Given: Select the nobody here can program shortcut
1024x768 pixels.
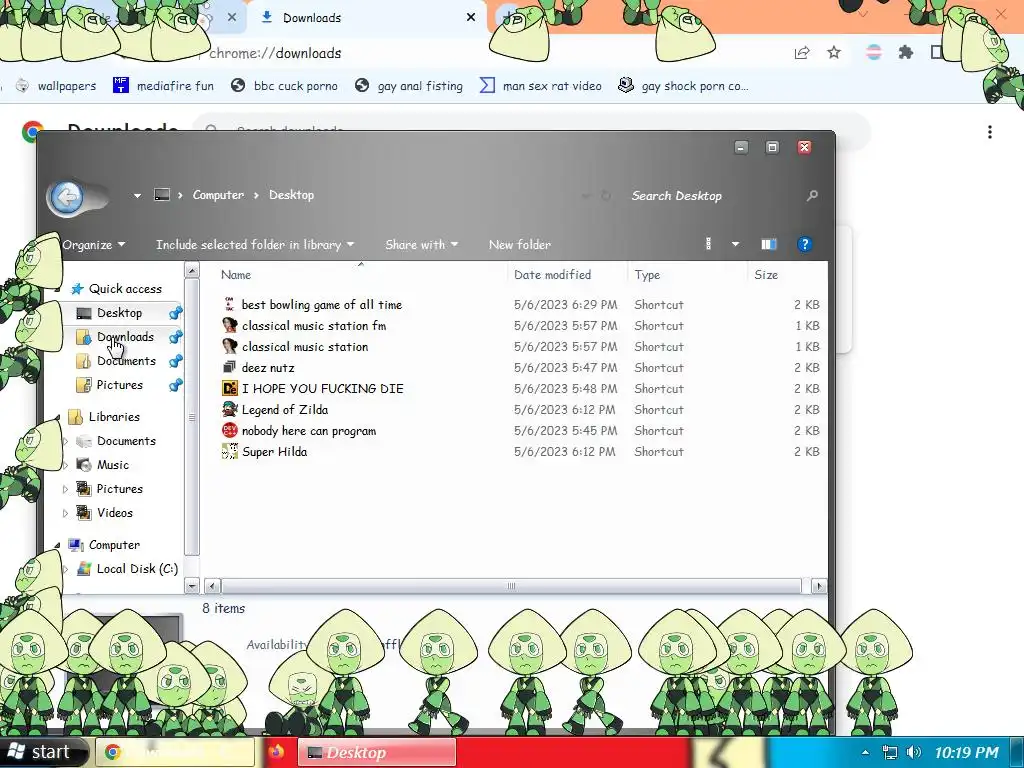Looking at the screenshot, I should 309,431.
